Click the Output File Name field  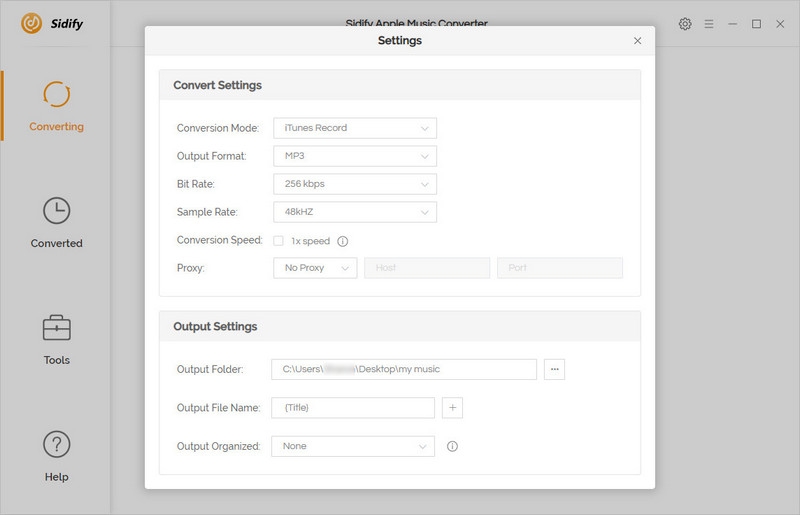pos(353,408)
